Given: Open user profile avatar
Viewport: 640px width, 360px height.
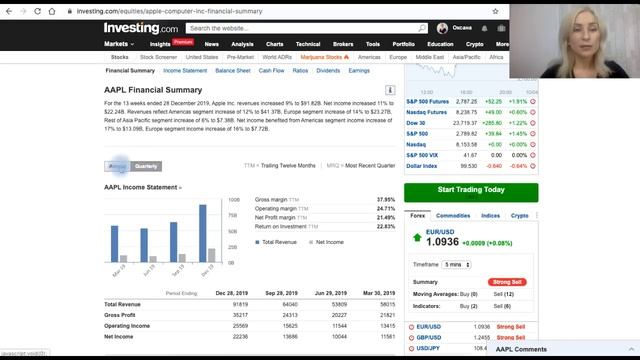Looking at the screenshot, I should (442, 28).
